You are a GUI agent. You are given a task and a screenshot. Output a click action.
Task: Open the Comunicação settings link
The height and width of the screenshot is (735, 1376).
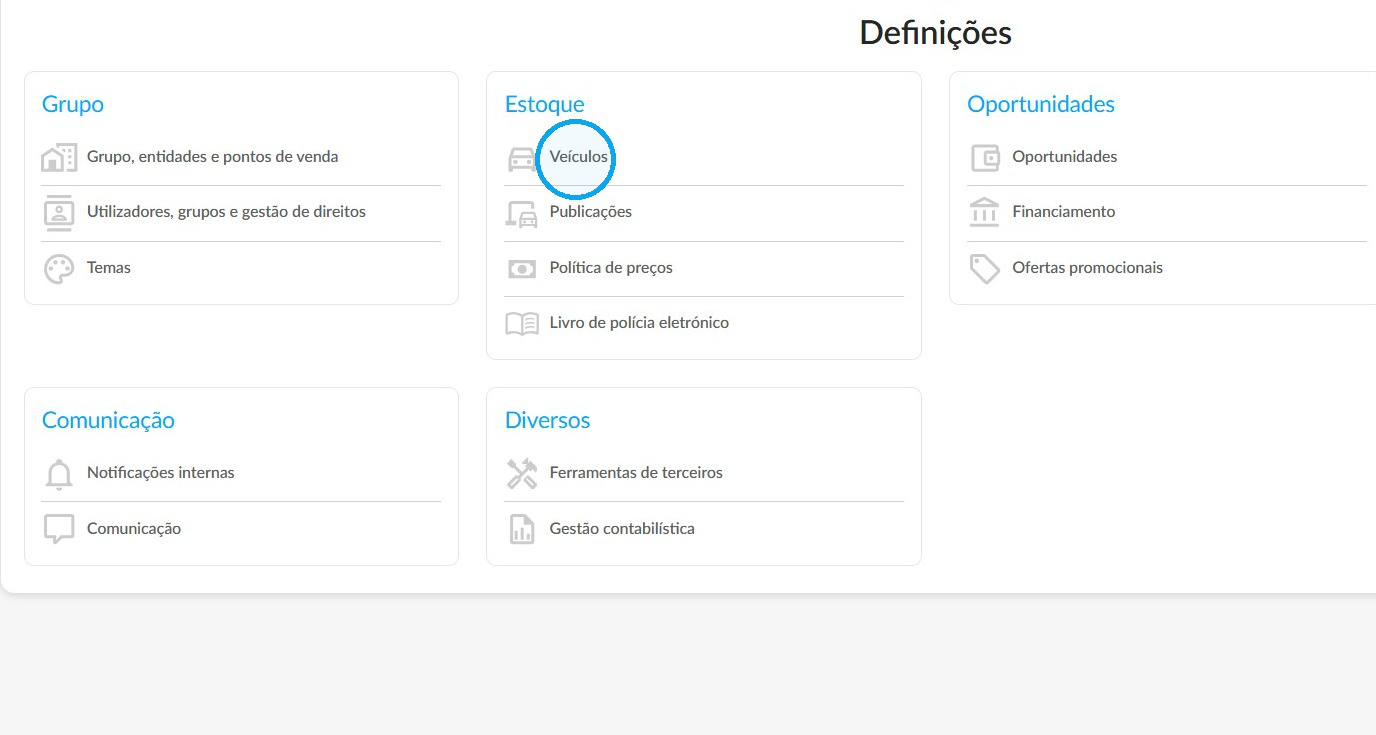tap(134, 529)
